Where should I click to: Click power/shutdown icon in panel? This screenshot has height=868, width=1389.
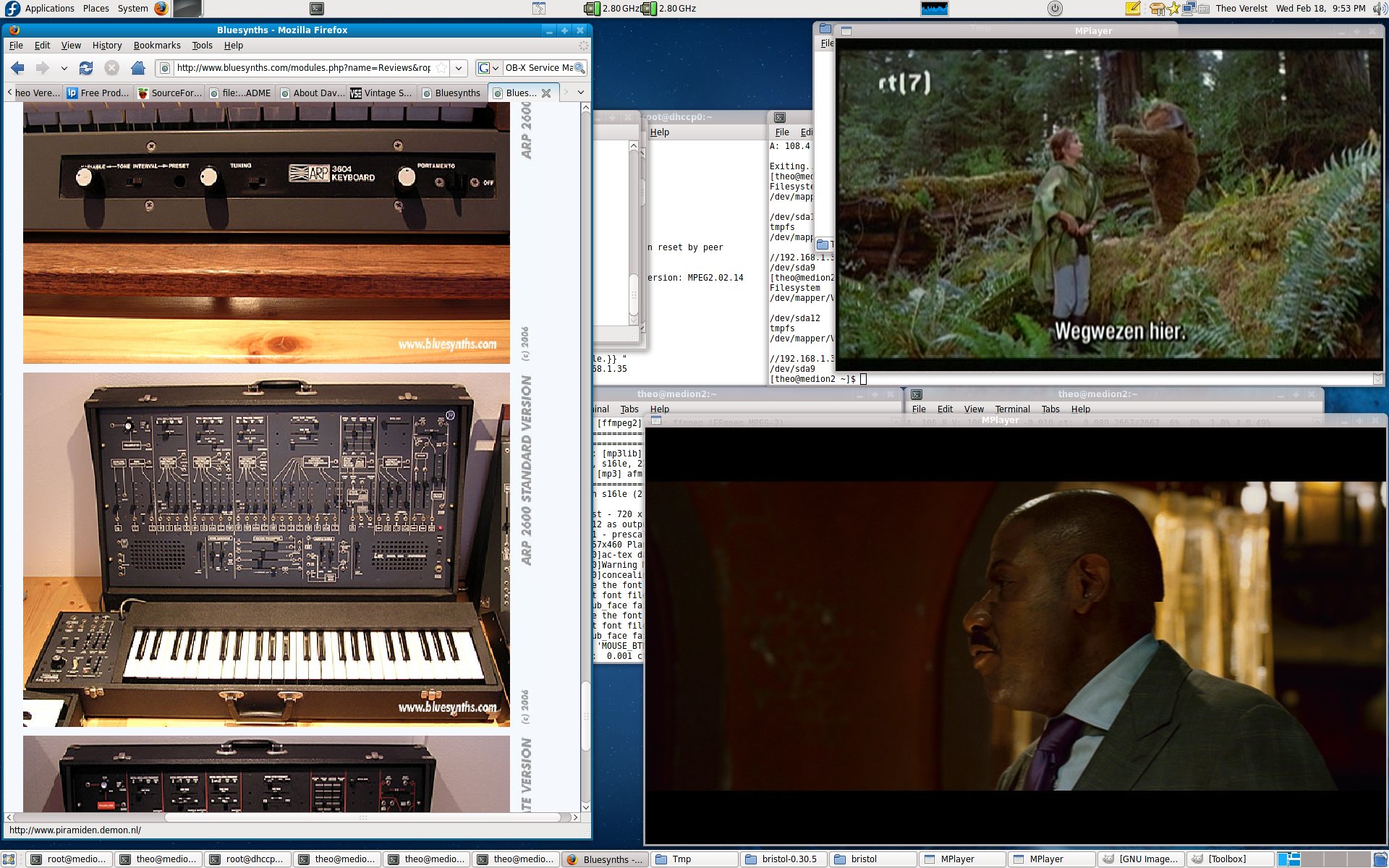click(1055, 9)
